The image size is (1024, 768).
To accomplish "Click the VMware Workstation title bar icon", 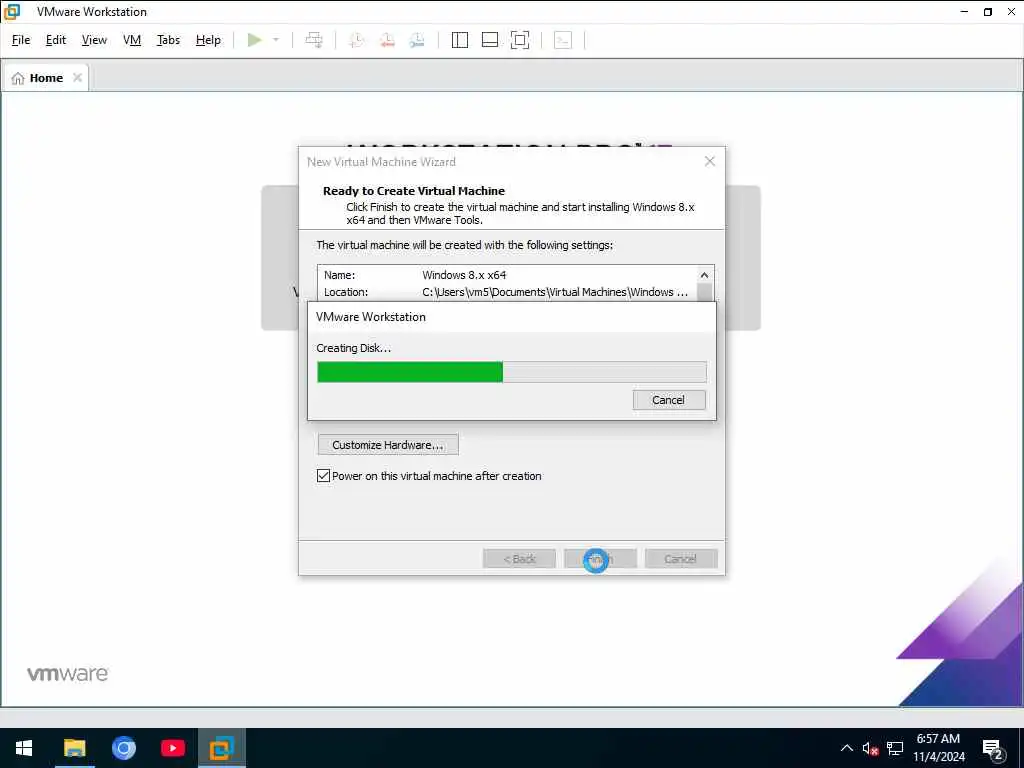I will (x=12, y=12).
